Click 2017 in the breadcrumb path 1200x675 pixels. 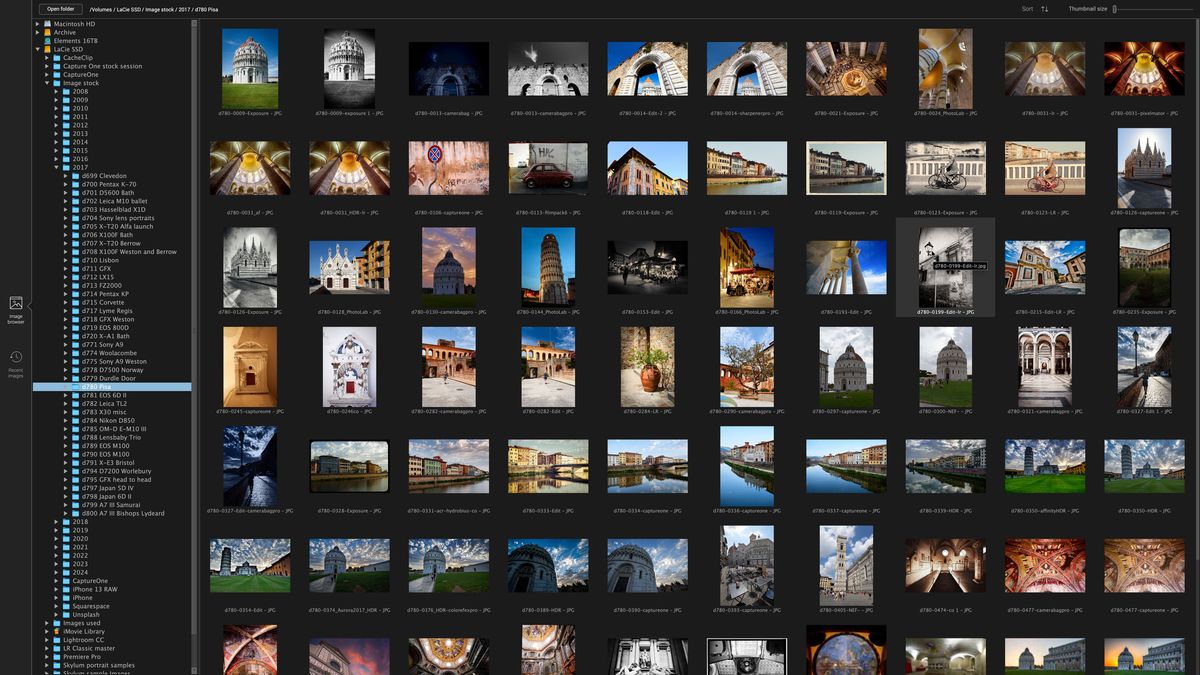(184, 9)
